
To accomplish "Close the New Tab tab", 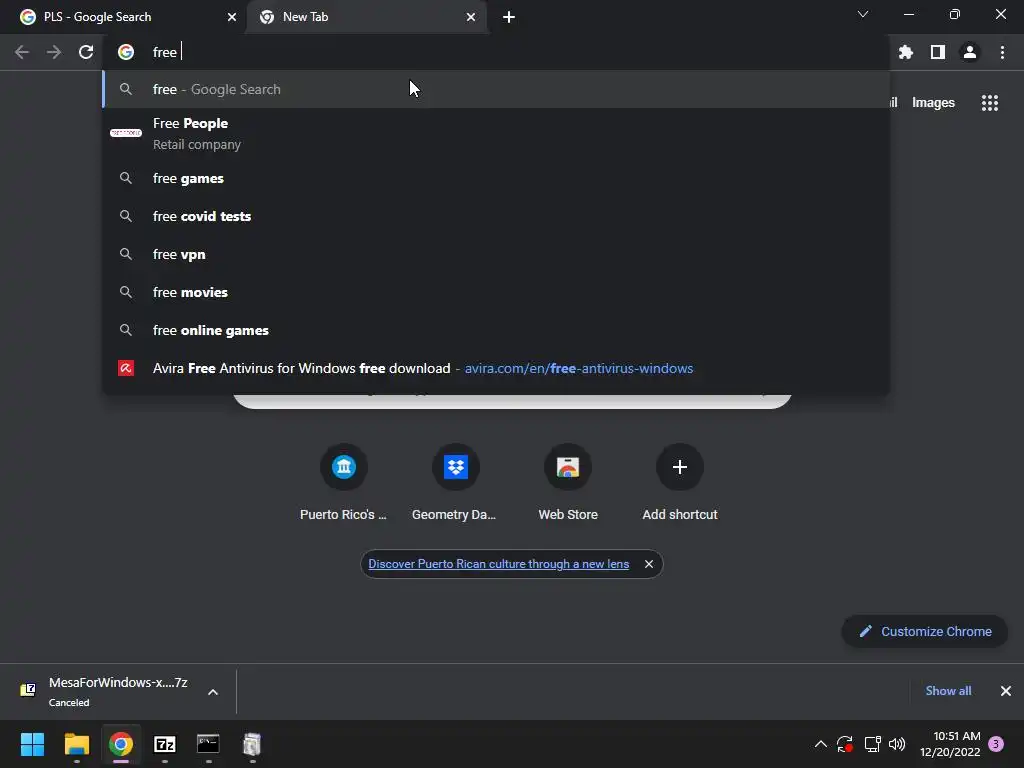I will click(x=471, y=17).
